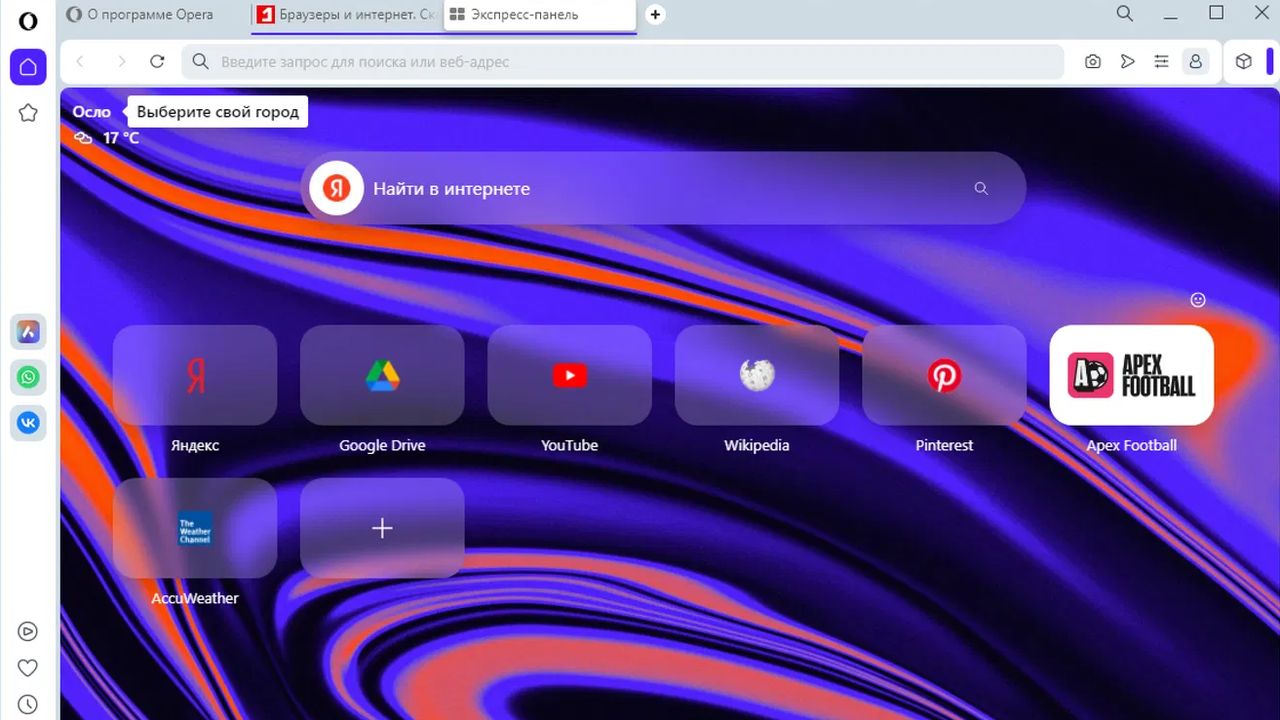Open the Google Drive speed dial tile
This screenshot has width=1280, height=720.
coord(382,376)
